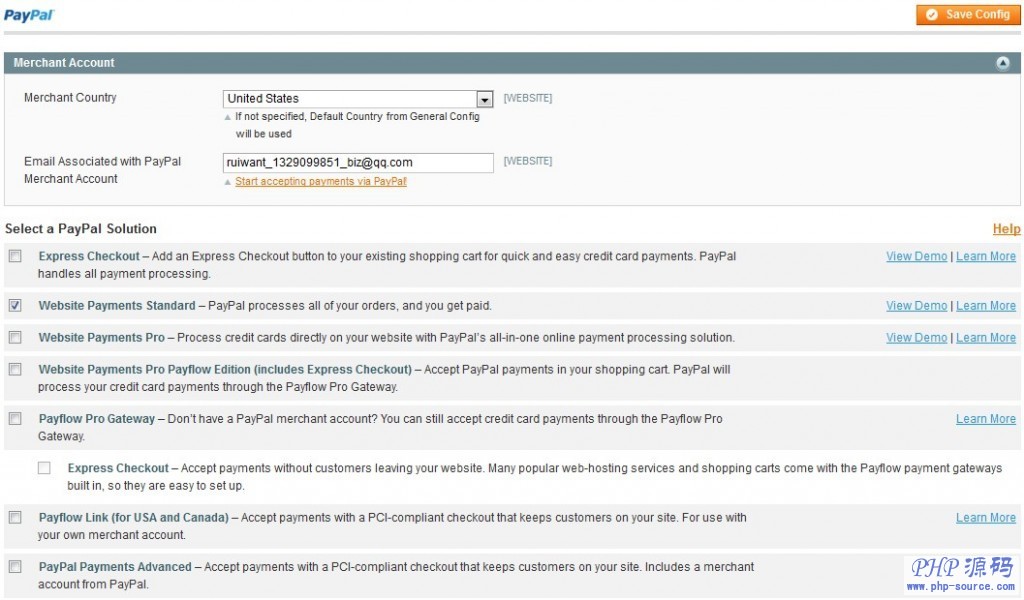
Task: Click the checkmark icon on Save Config
Action: pos(932,15)
